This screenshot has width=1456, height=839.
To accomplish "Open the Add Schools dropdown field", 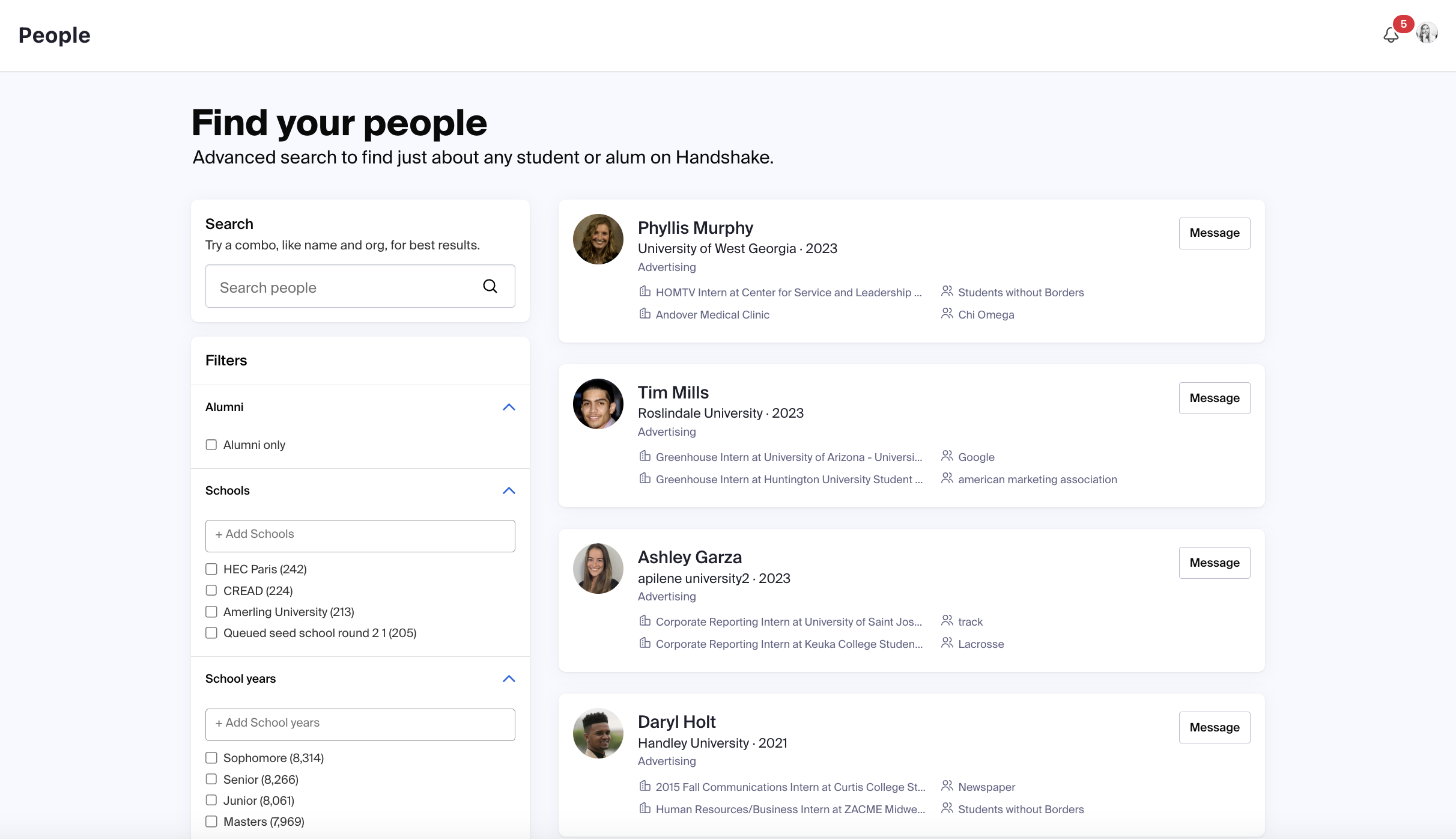I will coord(360,535).
